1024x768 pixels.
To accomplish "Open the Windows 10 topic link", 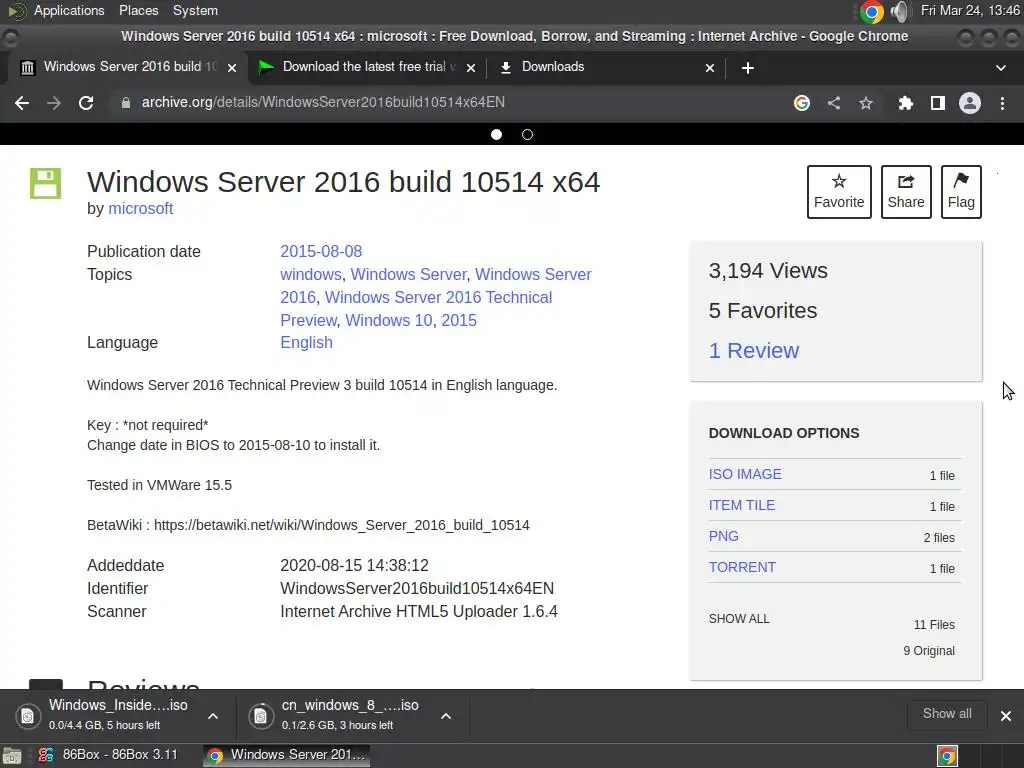I will (x=389, y=320).
